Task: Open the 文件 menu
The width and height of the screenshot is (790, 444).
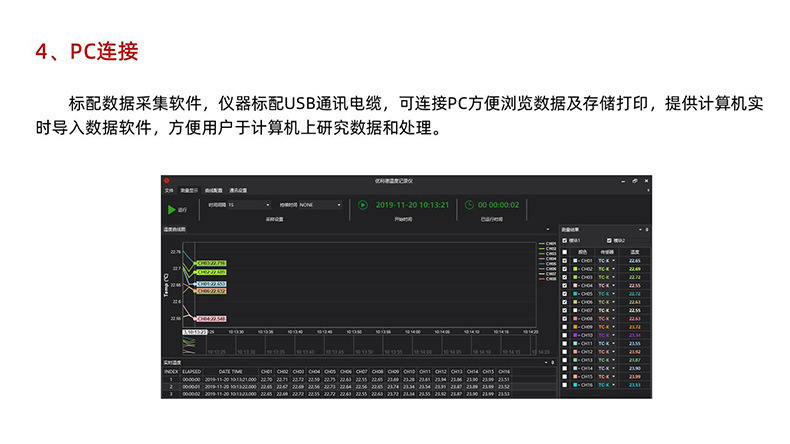Action: (x=169, y=191)
